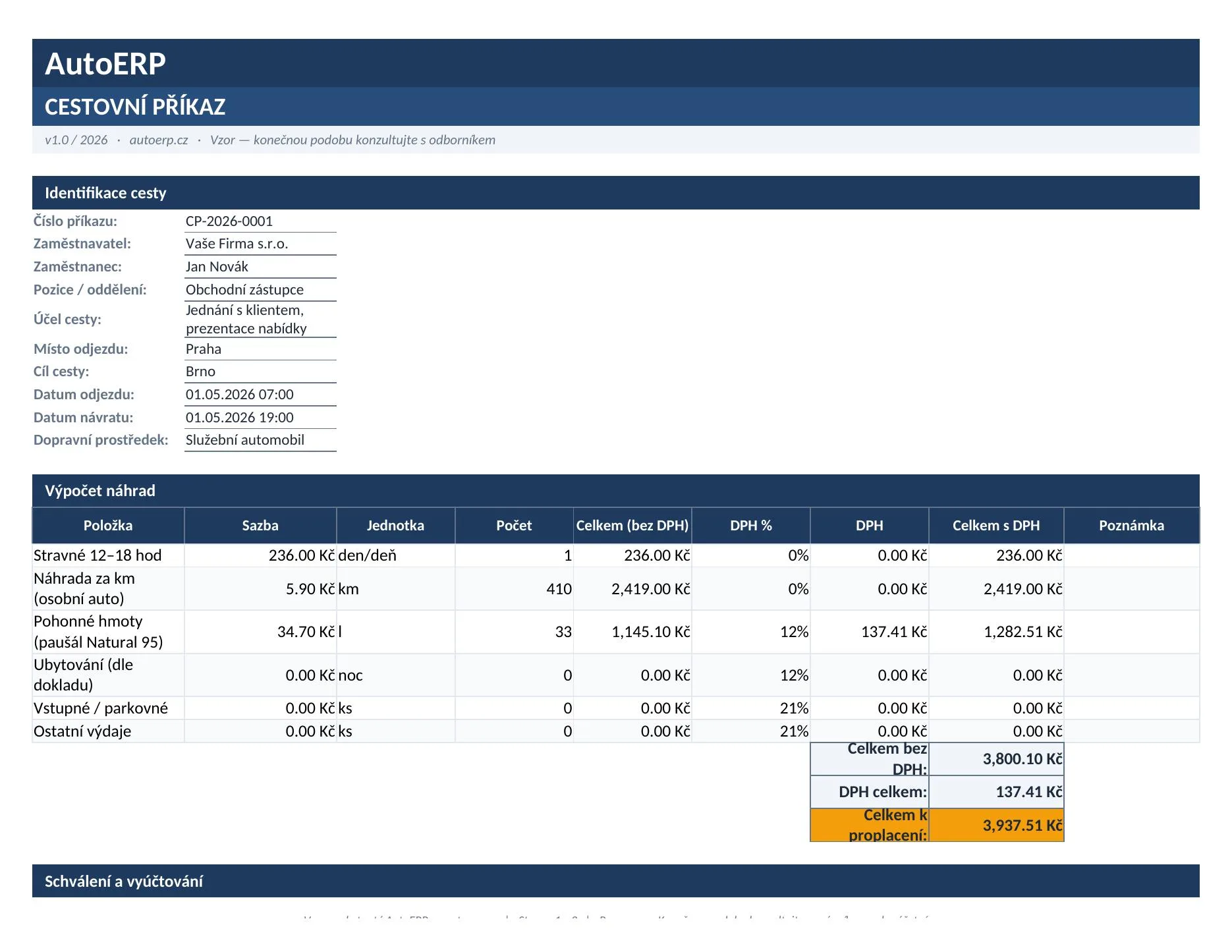Click the trip purpose Jednání s klientem field
The width and height of the screenshot is (1232, 952).
260,320
